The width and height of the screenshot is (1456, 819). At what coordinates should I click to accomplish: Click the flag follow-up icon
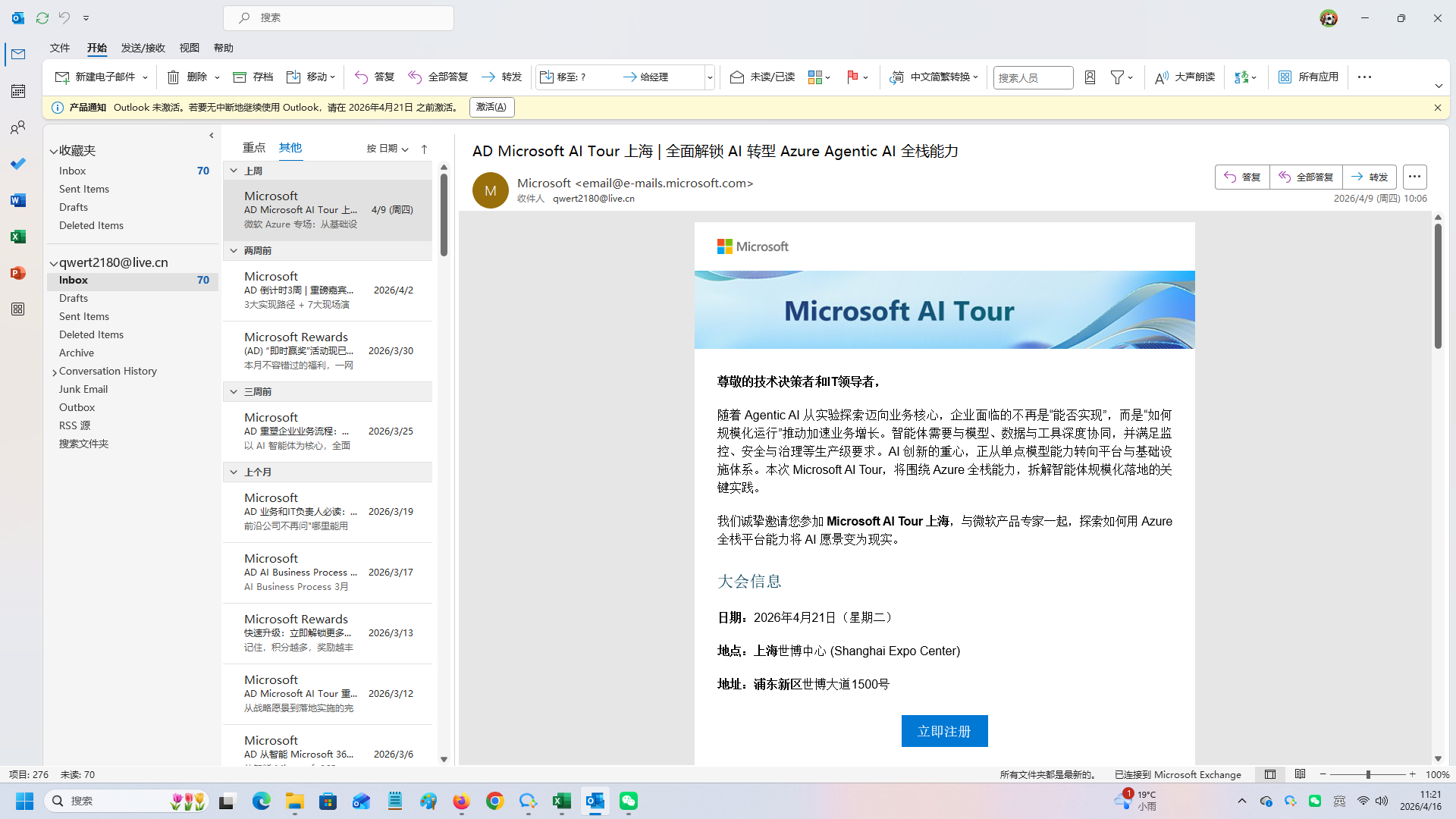pos(852,77)
